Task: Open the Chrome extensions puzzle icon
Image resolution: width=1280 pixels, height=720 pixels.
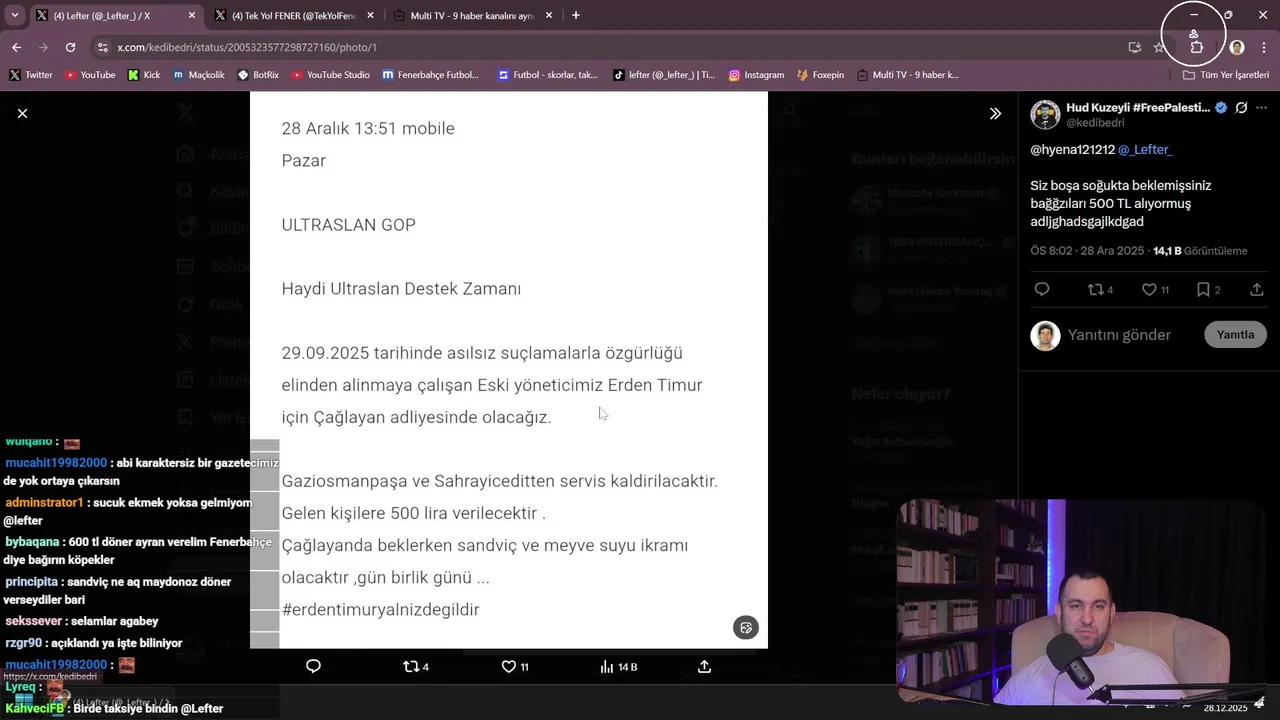Action: pos(1197,47)
